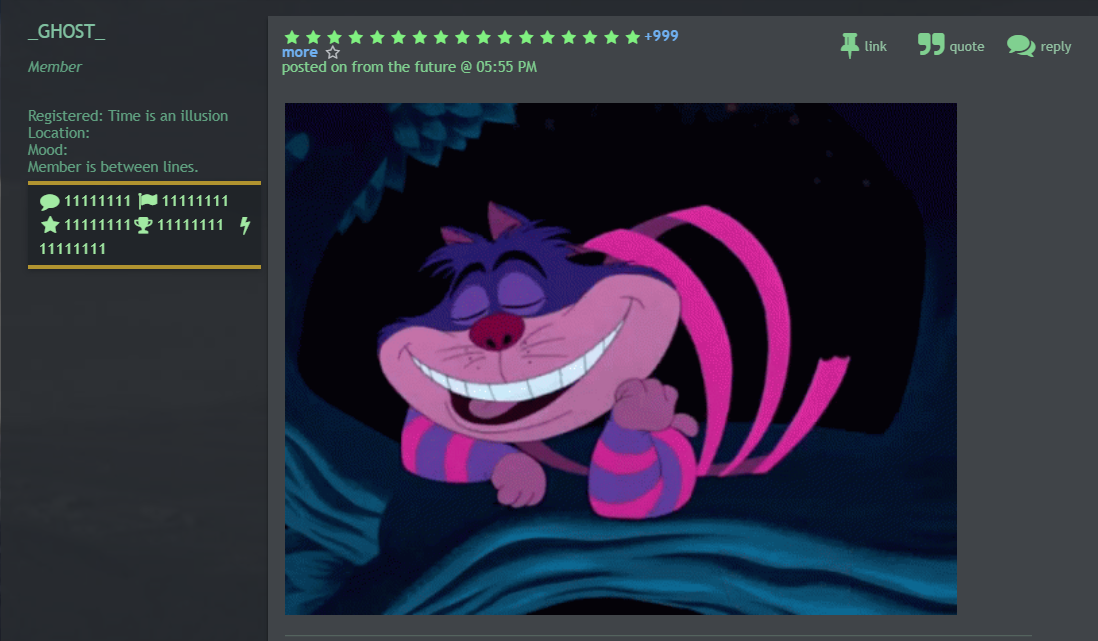
Task: Expand the 'more' stars link
Action: point(299,52)
